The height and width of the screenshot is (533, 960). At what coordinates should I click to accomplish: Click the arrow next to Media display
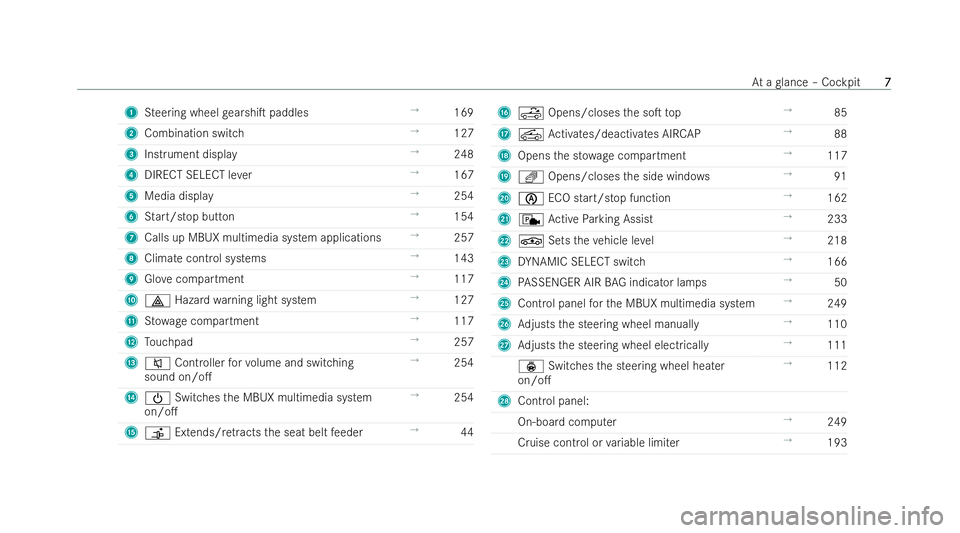[x=414, y=194]
